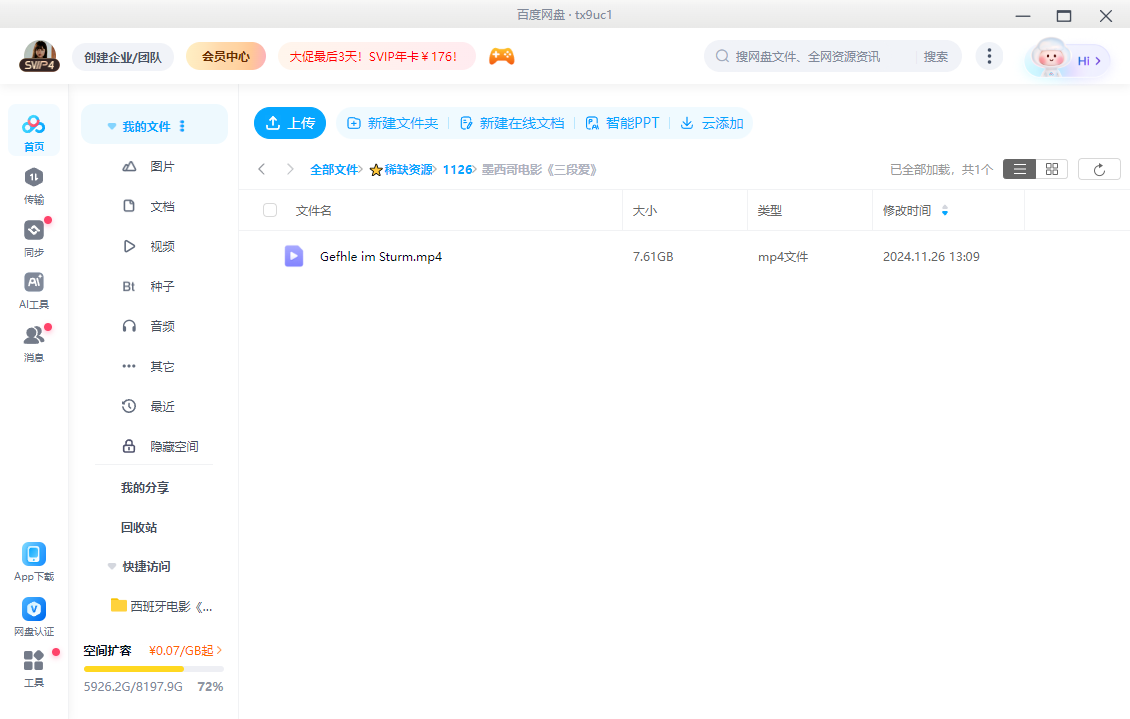
Task: Open 会员中心 member center
Action: click(226, 56)
